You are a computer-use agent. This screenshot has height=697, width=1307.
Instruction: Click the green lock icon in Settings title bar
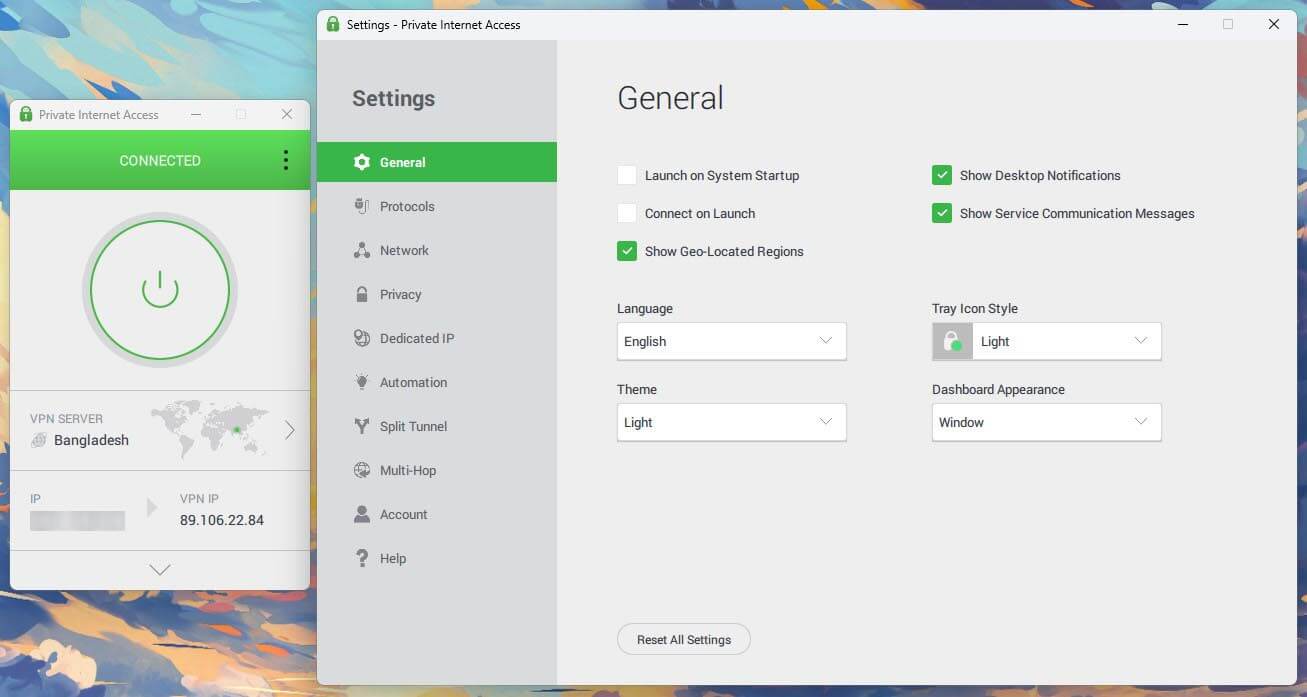(x=333, y=24)
